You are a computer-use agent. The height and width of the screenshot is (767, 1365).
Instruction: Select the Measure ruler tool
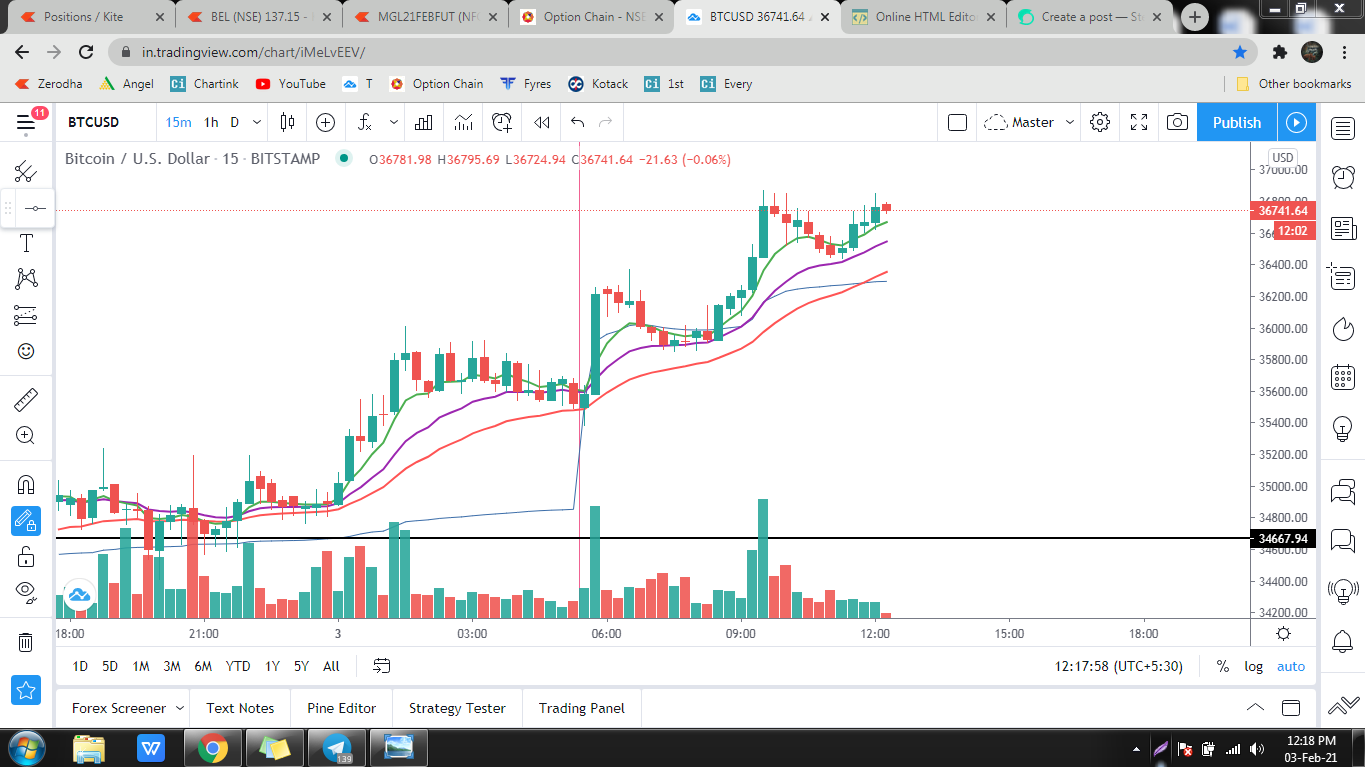point(26,400)
